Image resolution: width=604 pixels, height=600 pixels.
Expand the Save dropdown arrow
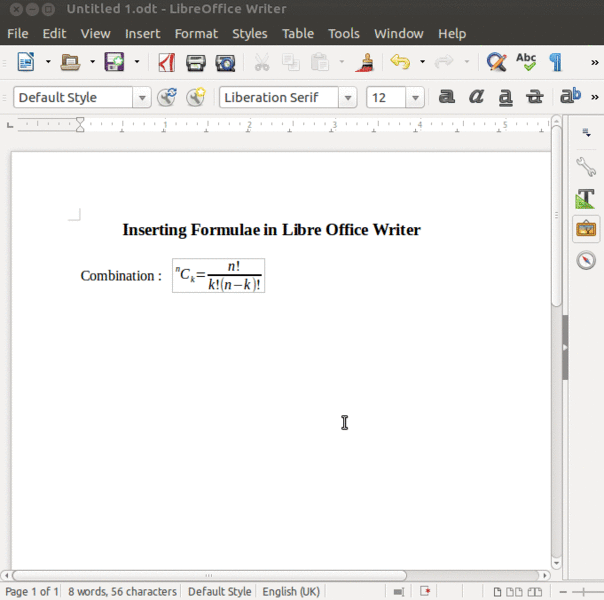point(137,62)
